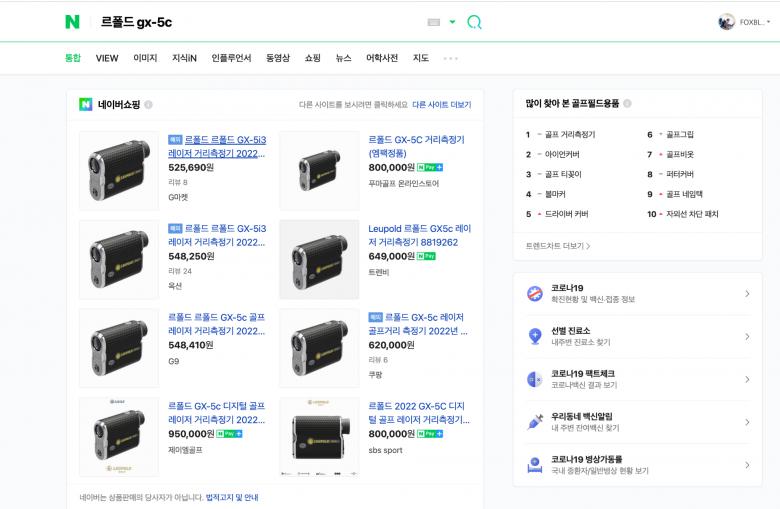780x509 pixels.
Task: Click the 우리동네 백신알림 syringe icon
Action: click(x=534, y=422)
